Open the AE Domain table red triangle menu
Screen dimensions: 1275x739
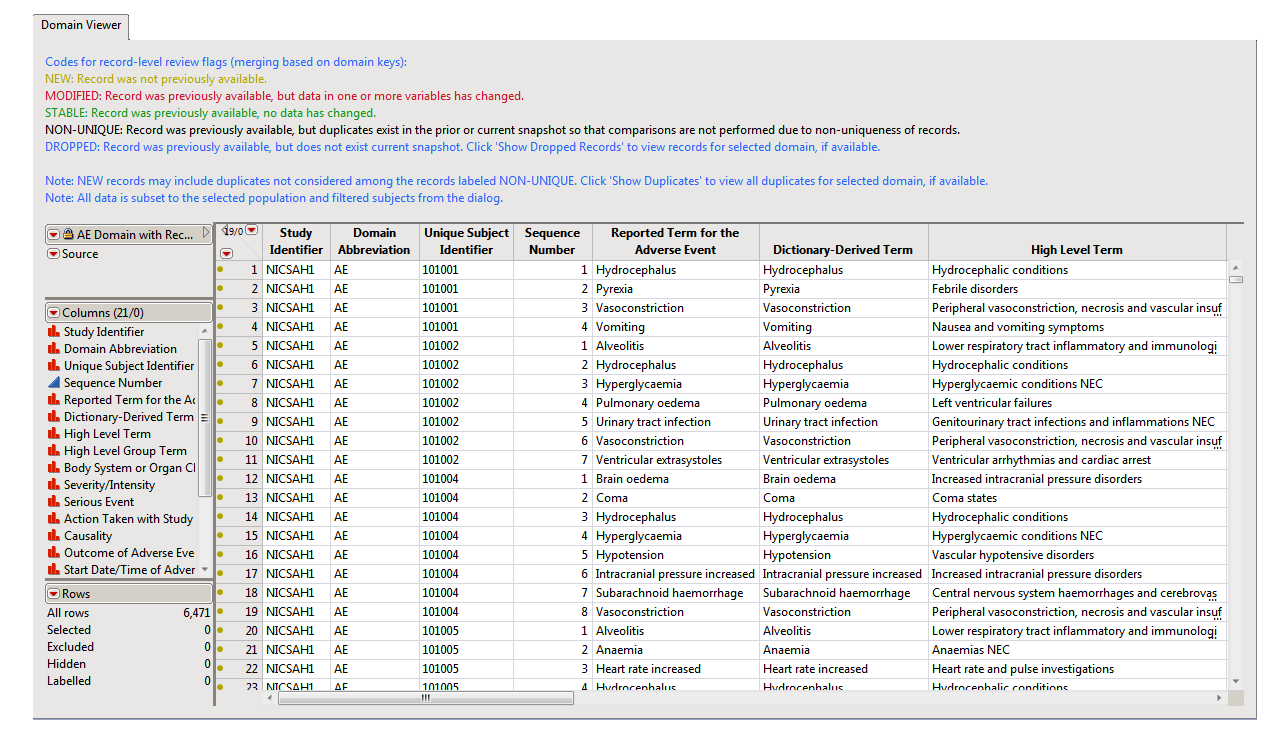click(x=54, y=235)
